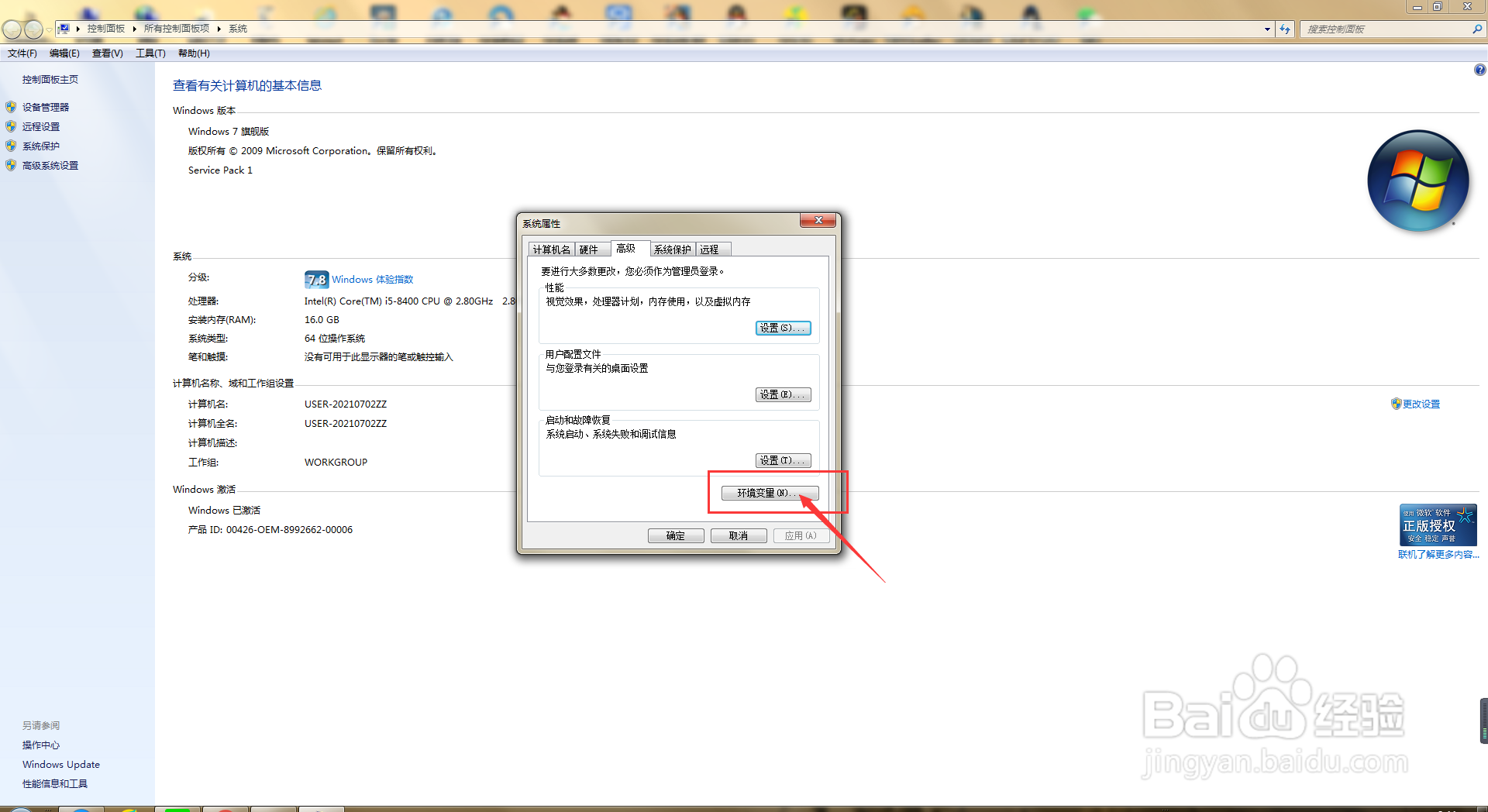This screenshot has width=1488, height=812.
Task: Click the Back navigation arrow
Action: coord(12,29)
